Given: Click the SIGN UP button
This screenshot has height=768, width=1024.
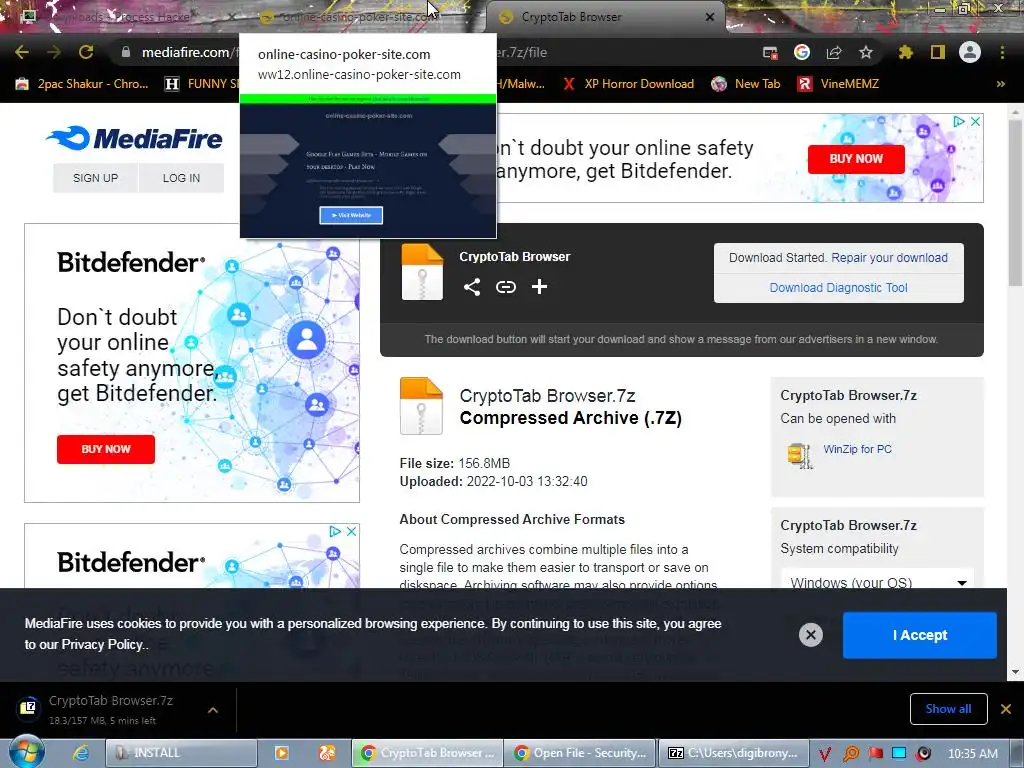Looking at the screenshot, I should pyautogui.click(x=95, y=178).
